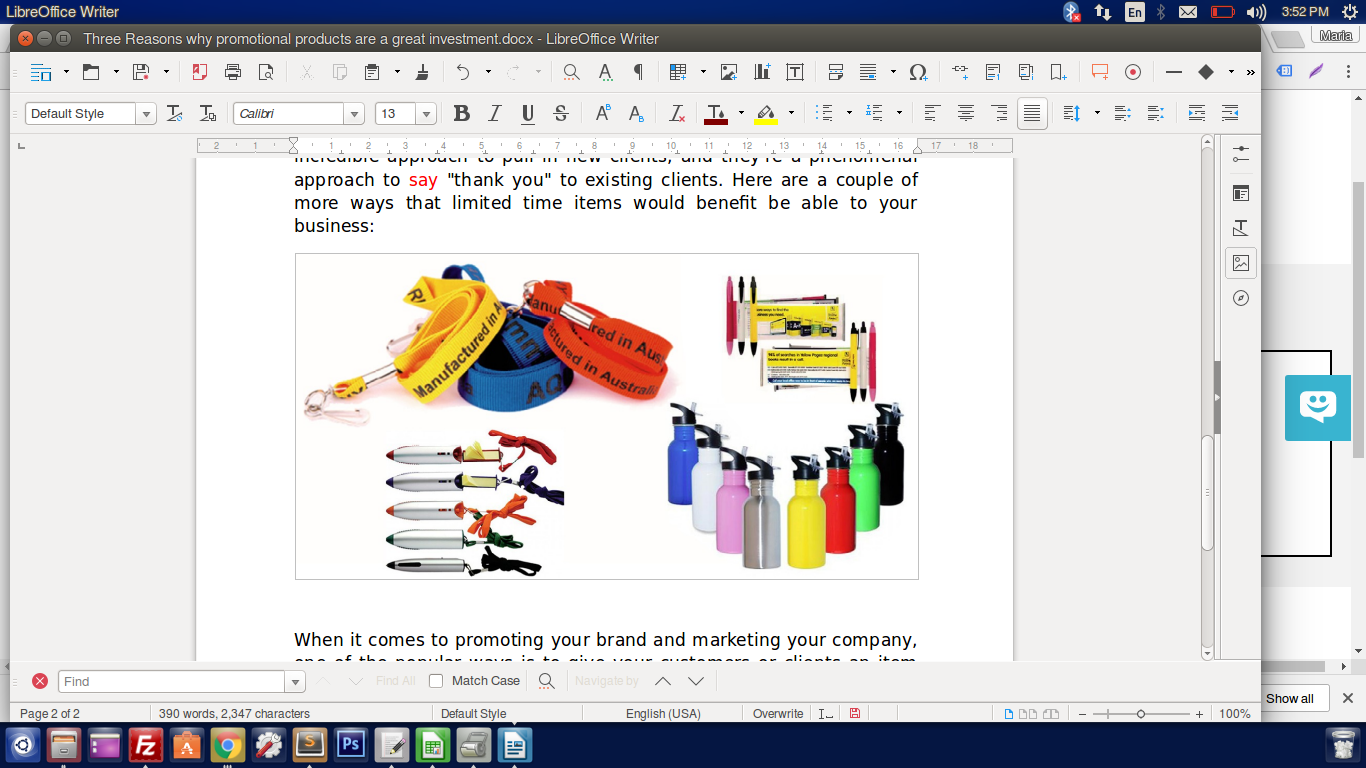Image resolution: width=1366 pixels, height=768 pixels.
Task: Insert special character with Omega icon
Action: coord(918,72)
